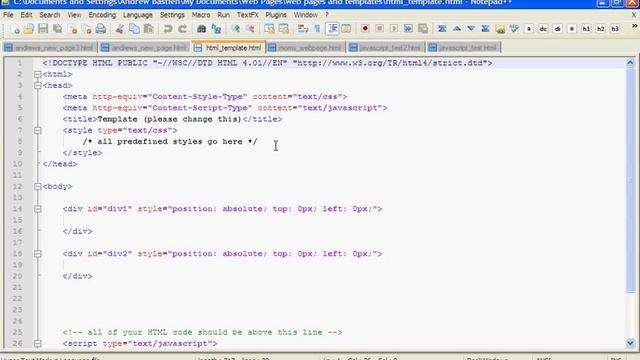The height and width of the screenshot is (360, 640).
Task: Collapse the <head> fold marker on line 3
Action: [x=38, y=85]
